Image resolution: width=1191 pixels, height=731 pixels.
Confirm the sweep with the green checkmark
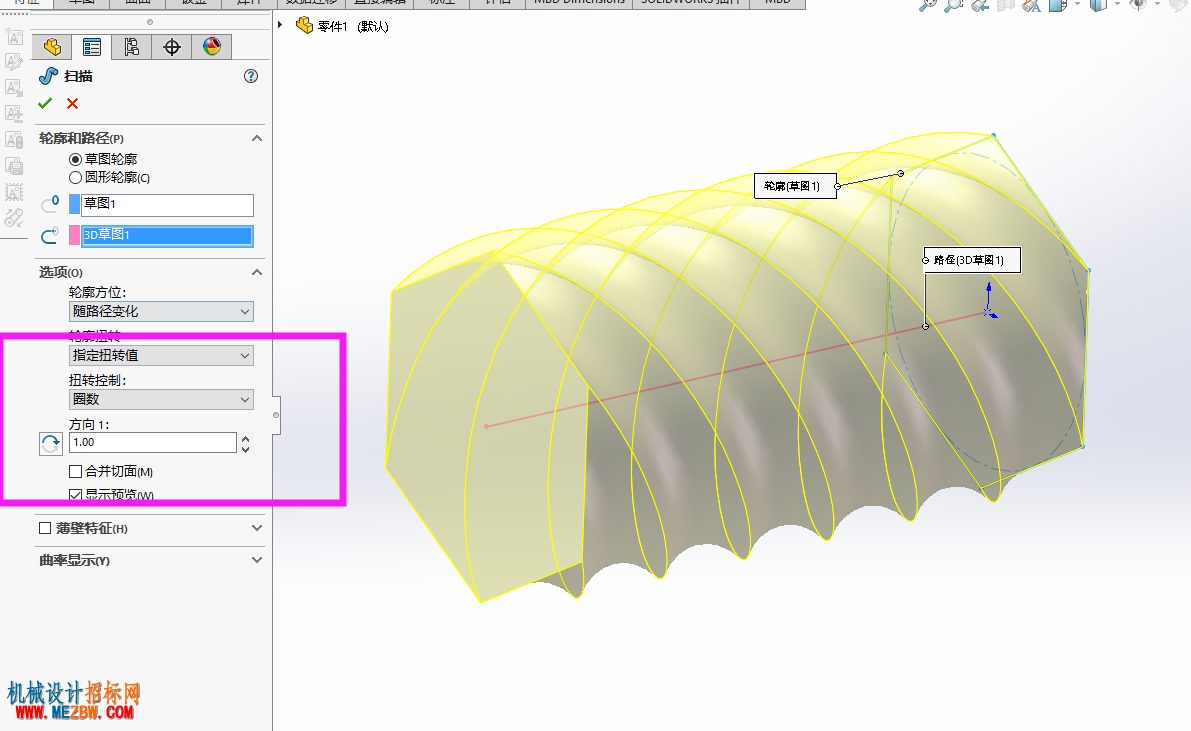point(46,103)
